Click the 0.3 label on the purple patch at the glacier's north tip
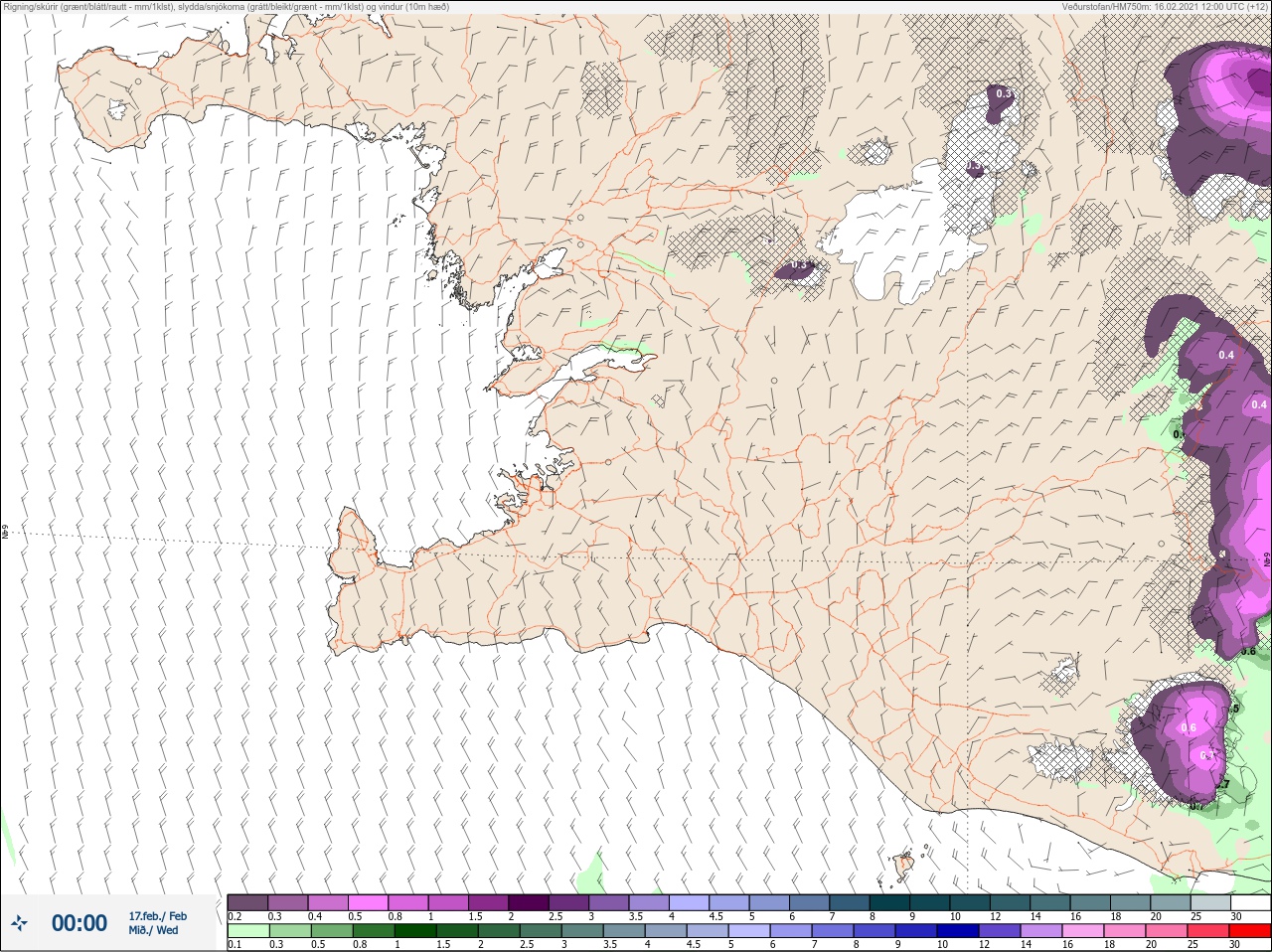 [x=1004, y=93]
